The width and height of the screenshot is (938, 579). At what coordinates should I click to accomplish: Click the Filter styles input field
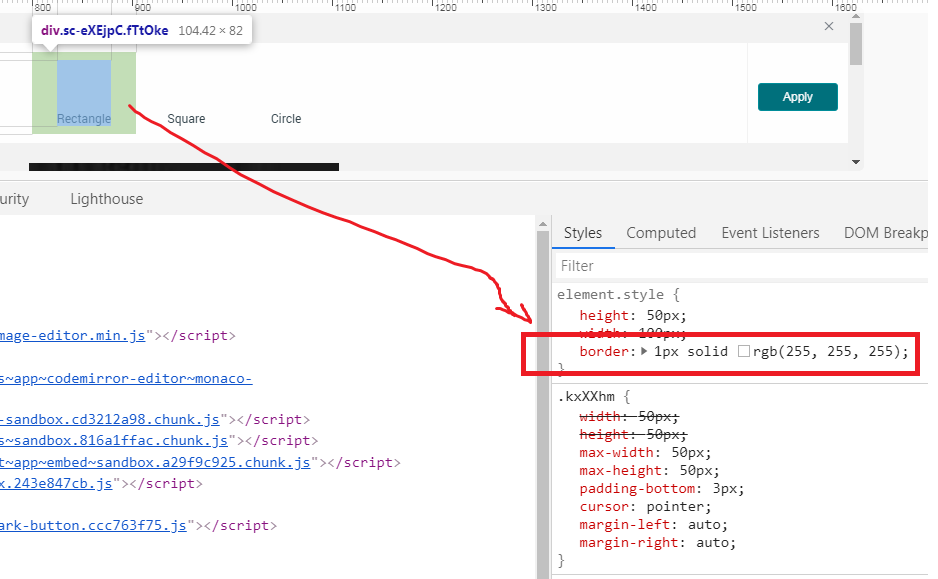(700, 265)
